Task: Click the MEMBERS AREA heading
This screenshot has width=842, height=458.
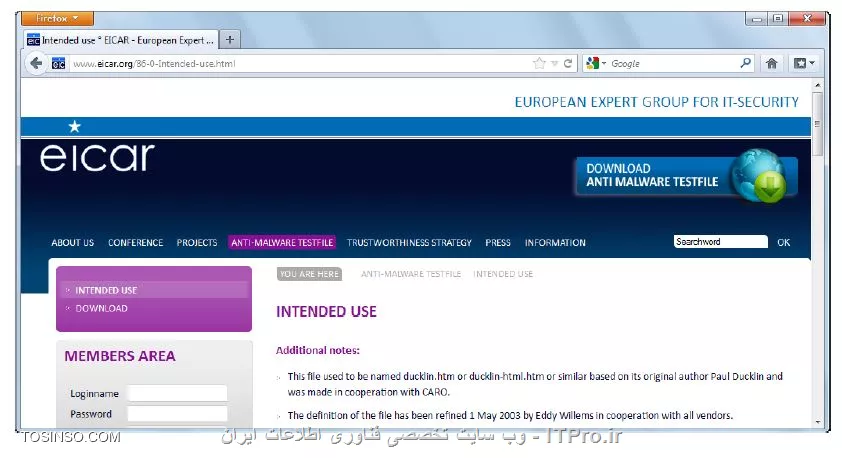Action: click(120, 356)
